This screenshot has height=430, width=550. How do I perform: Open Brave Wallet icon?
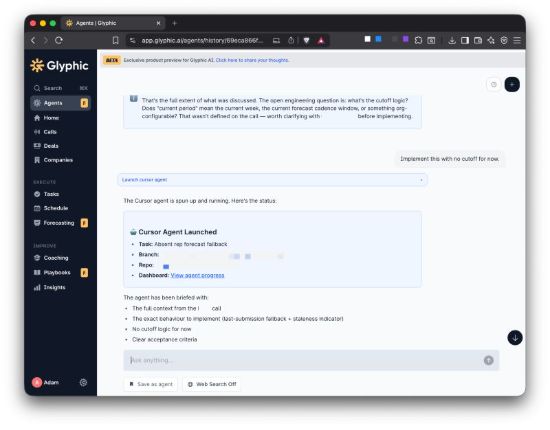point(478,41)
